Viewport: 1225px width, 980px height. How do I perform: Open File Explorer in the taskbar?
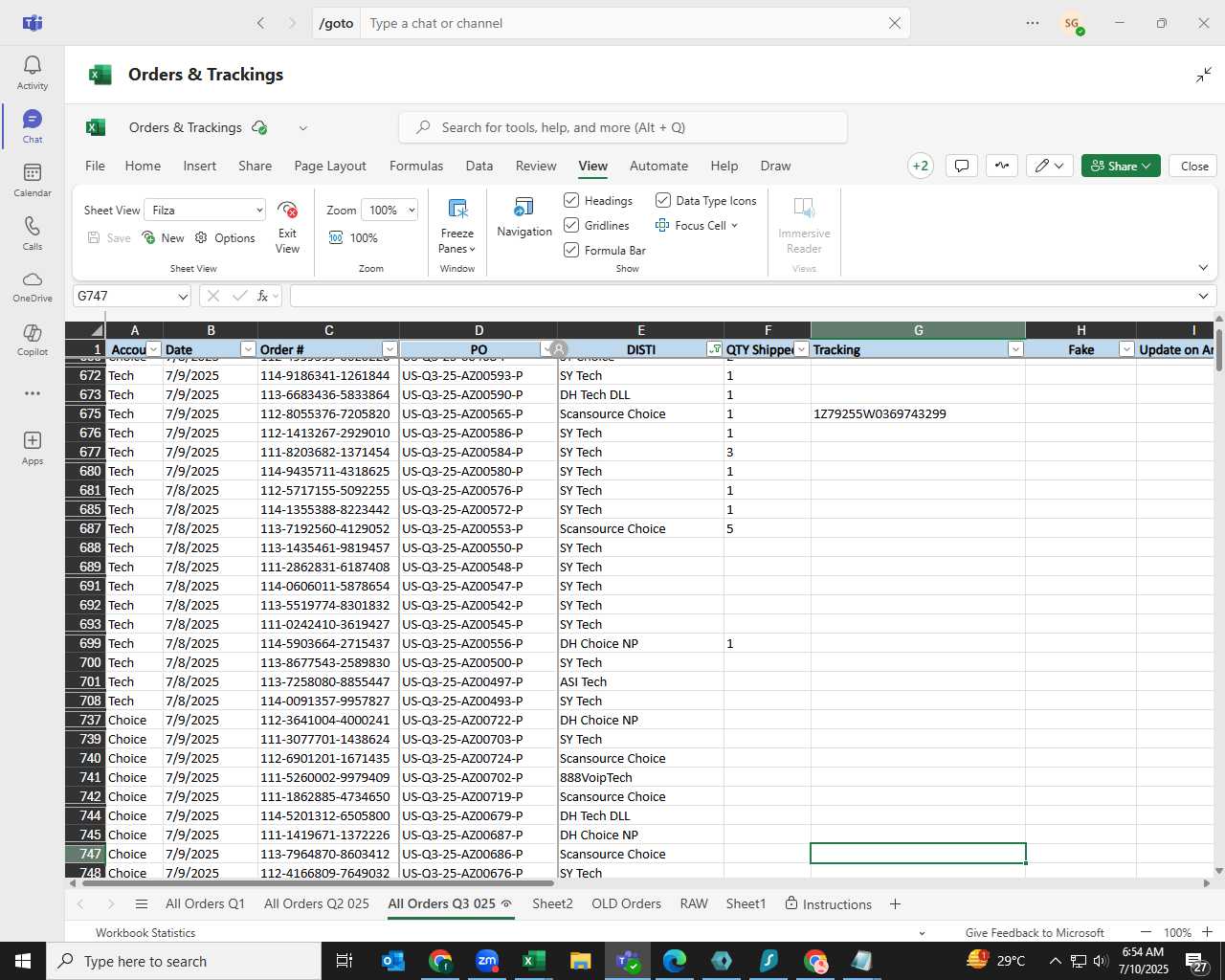point(580,961)
